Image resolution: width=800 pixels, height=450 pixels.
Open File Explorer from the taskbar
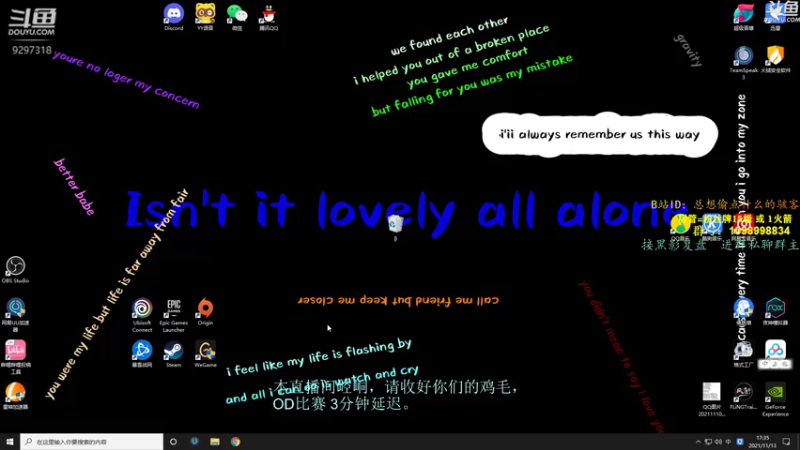(215, 441)
